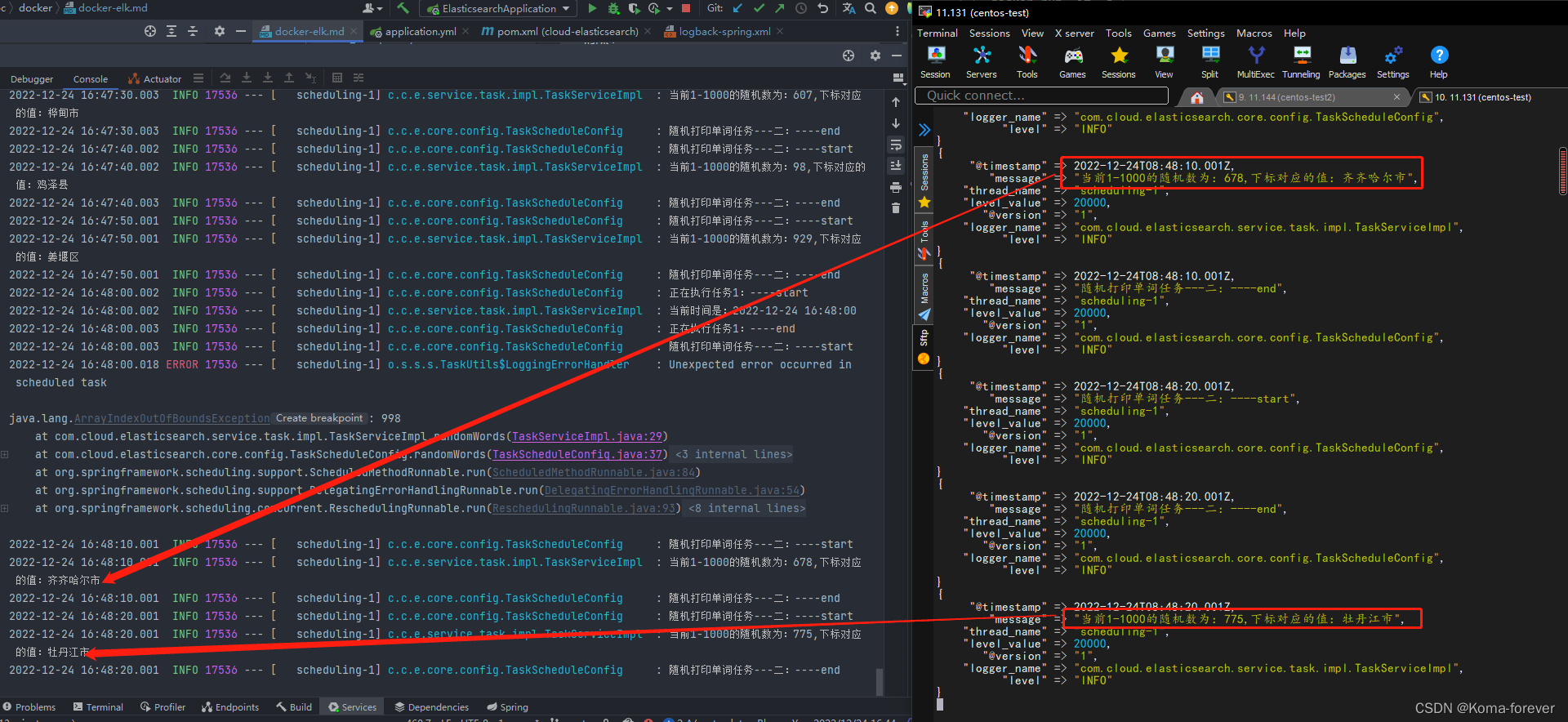Expand MobaXterm sidebar with double chevron

pos(924,130)
